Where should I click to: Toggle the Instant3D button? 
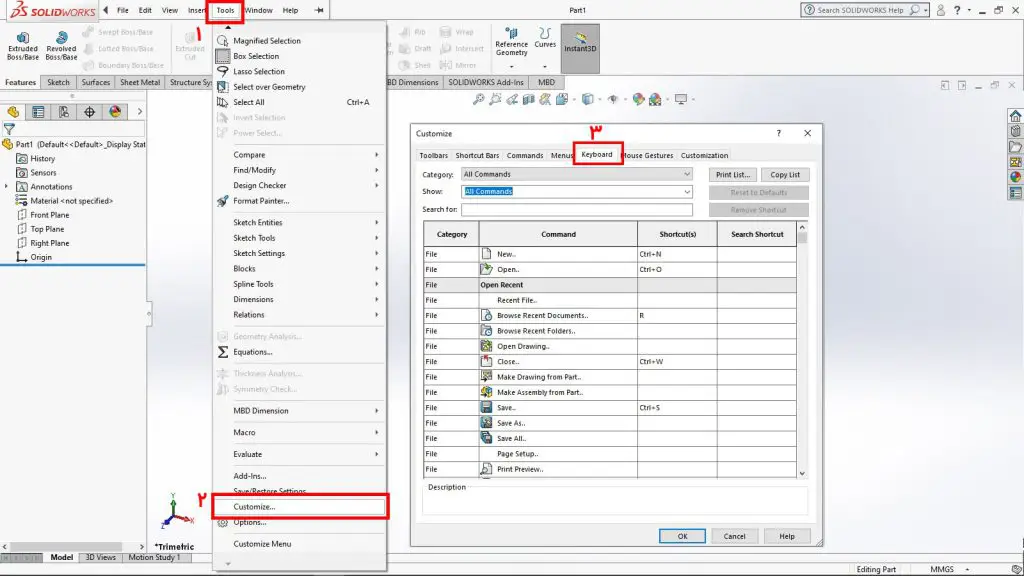coord(580,48)
